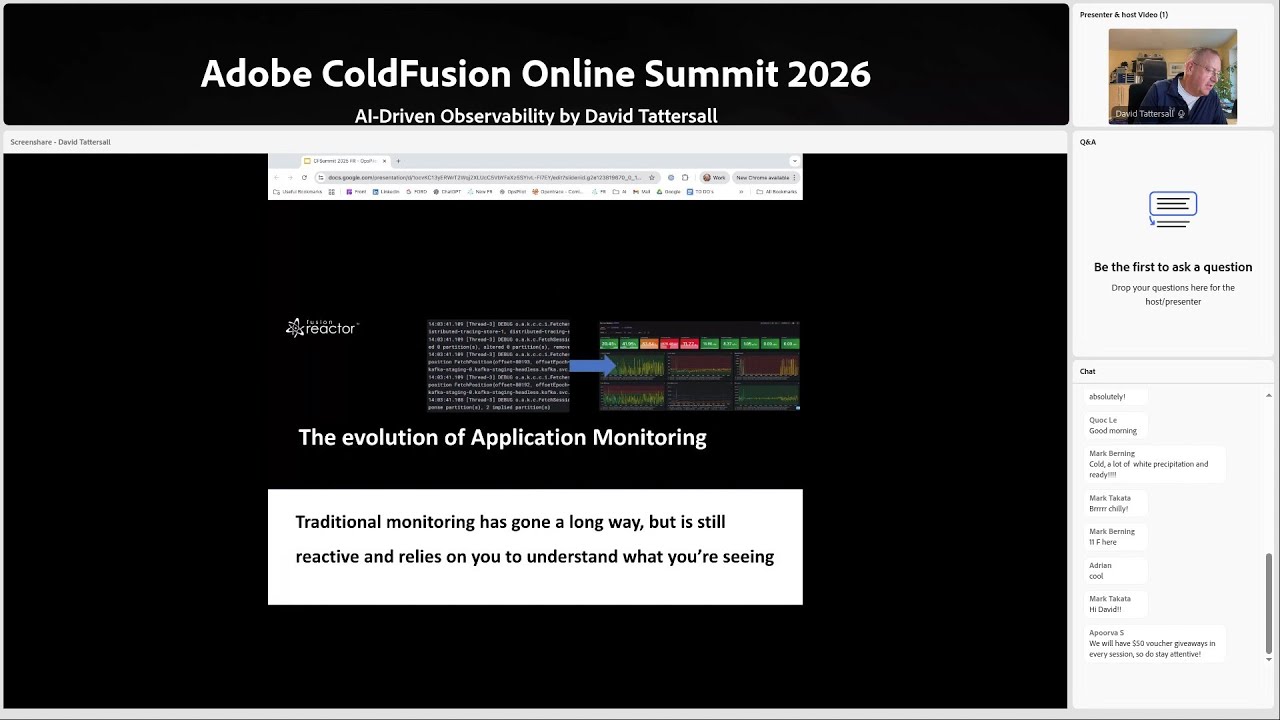This screenshot has height=720, width=1280.
Task: Click the microphone icon beside David Tattersall's name
Action: pos(1181,114)
